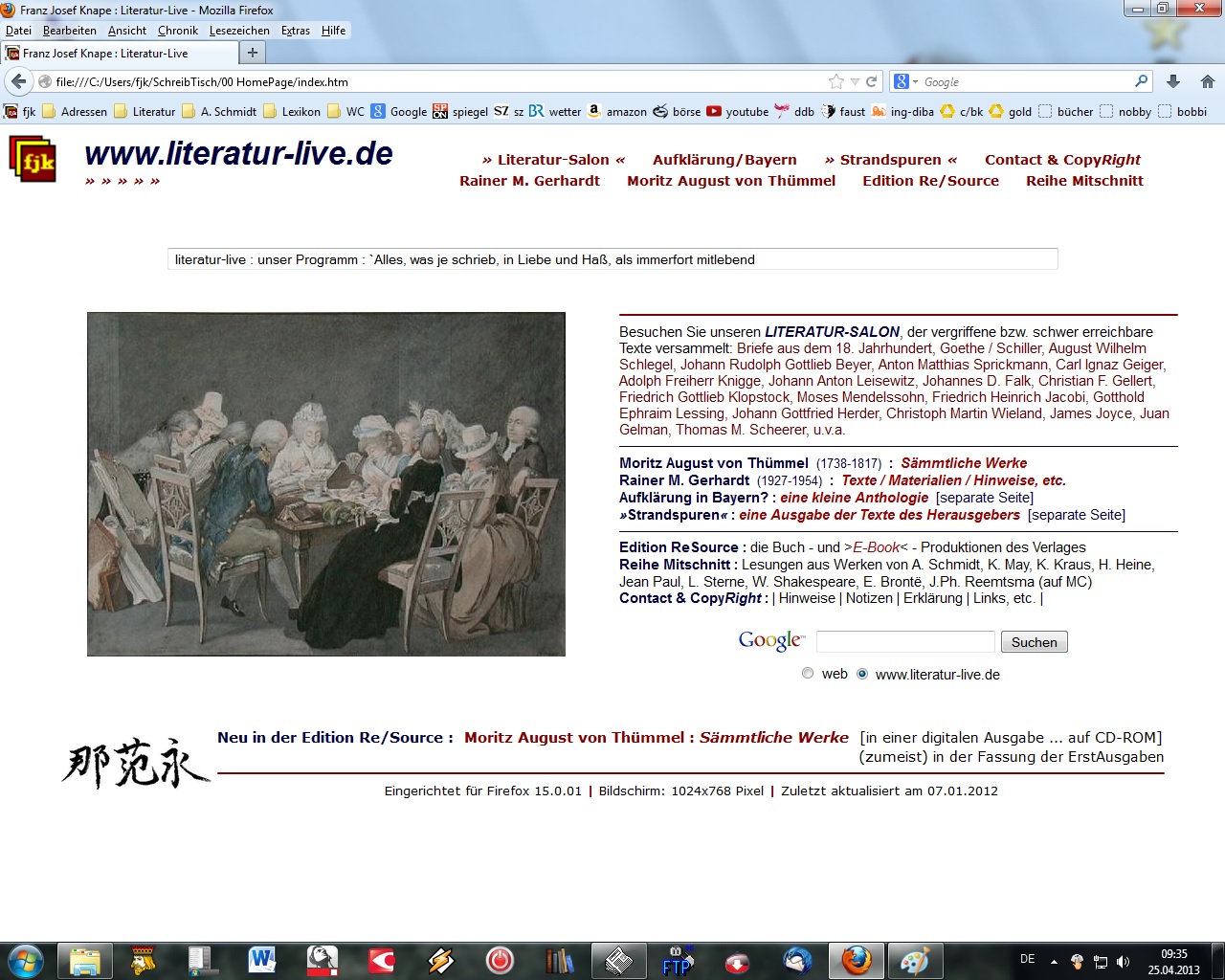Switch to the Firefox taskbar icon

(x=856, y=960)
